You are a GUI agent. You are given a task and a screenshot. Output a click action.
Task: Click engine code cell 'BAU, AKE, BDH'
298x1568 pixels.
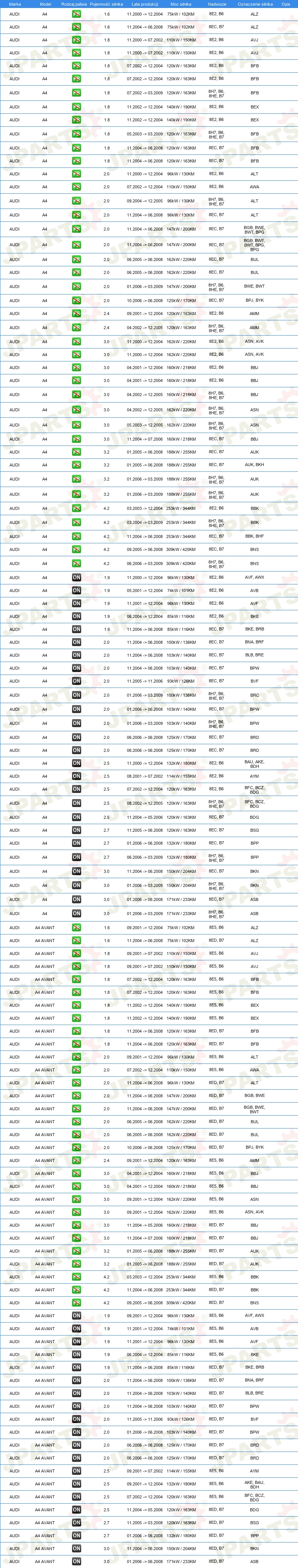[x=254, y=763]
